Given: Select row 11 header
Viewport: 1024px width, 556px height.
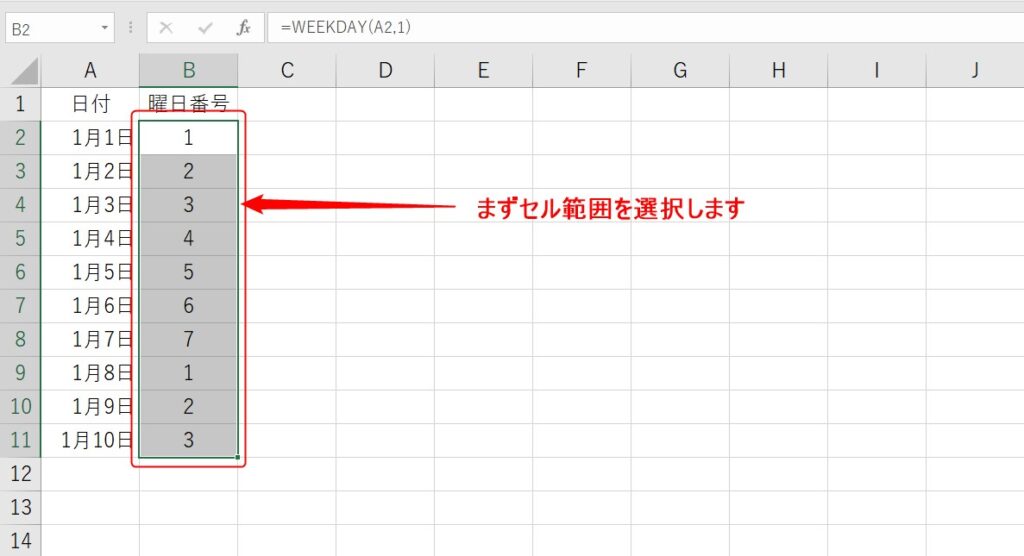Looking at the screenshot, I should point(20,440).
